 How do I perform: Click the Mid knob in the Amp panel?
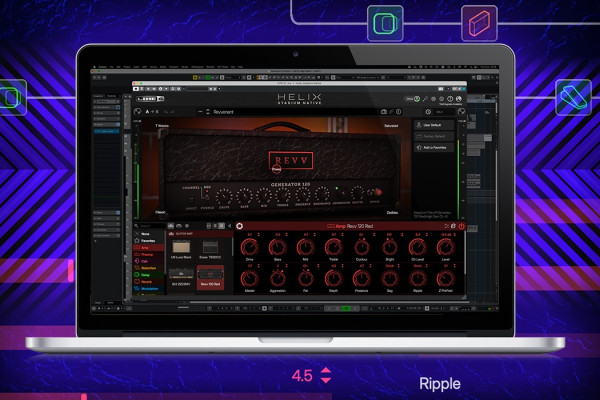point(305,248)
